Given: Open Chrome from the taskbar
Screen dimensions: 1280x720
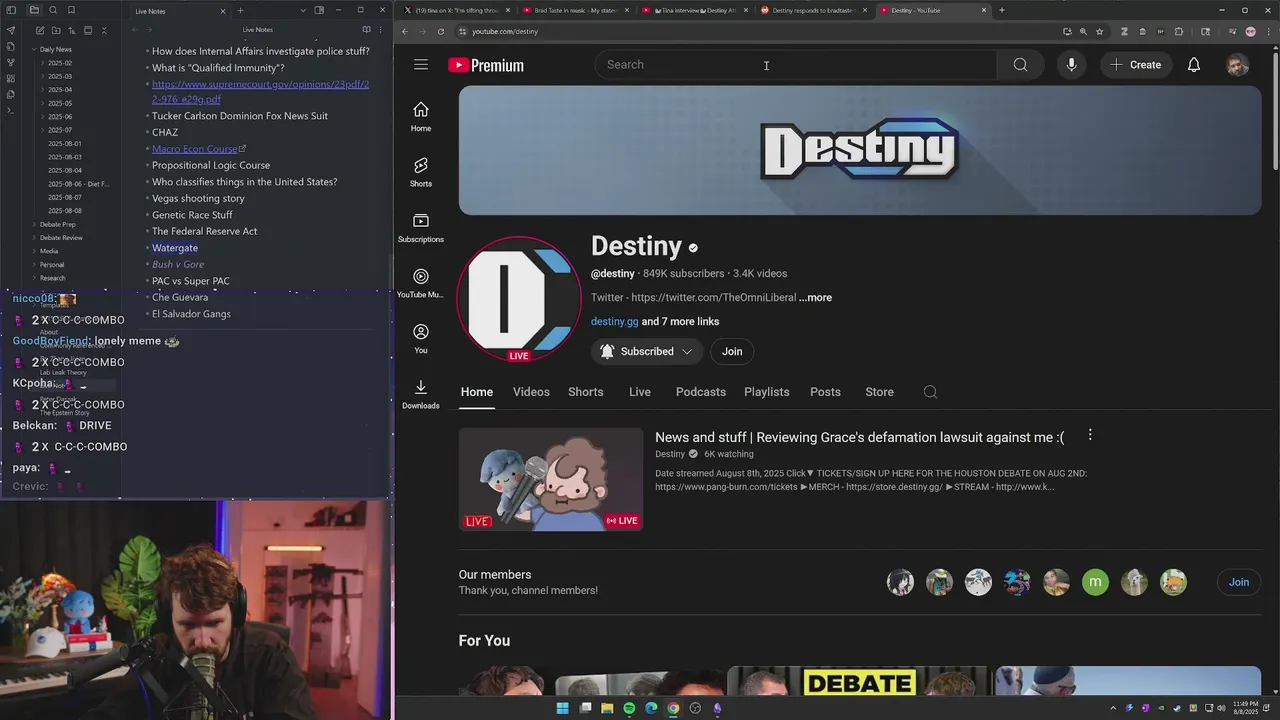Looking at the screenshot, I should tap(673, 708).
